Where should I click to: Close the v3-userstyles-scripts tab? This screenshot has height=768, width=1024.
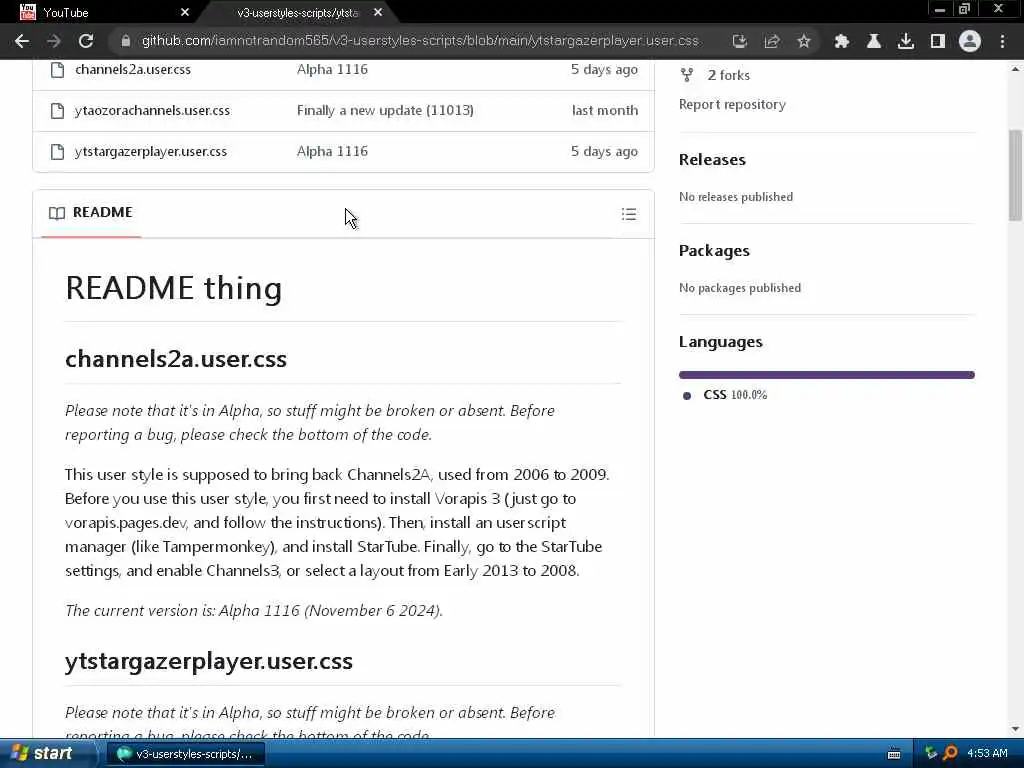point(378,12)
